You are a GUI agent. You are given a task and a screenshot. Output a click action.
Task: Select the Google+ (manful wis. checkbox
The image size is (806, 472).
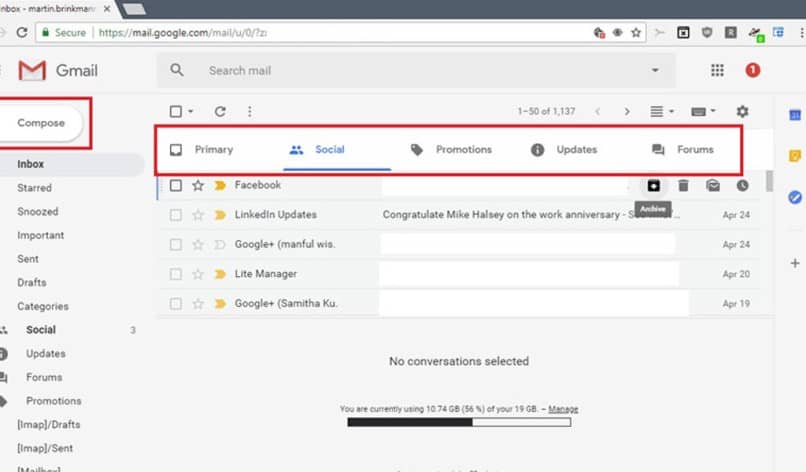tap(176, 245)
